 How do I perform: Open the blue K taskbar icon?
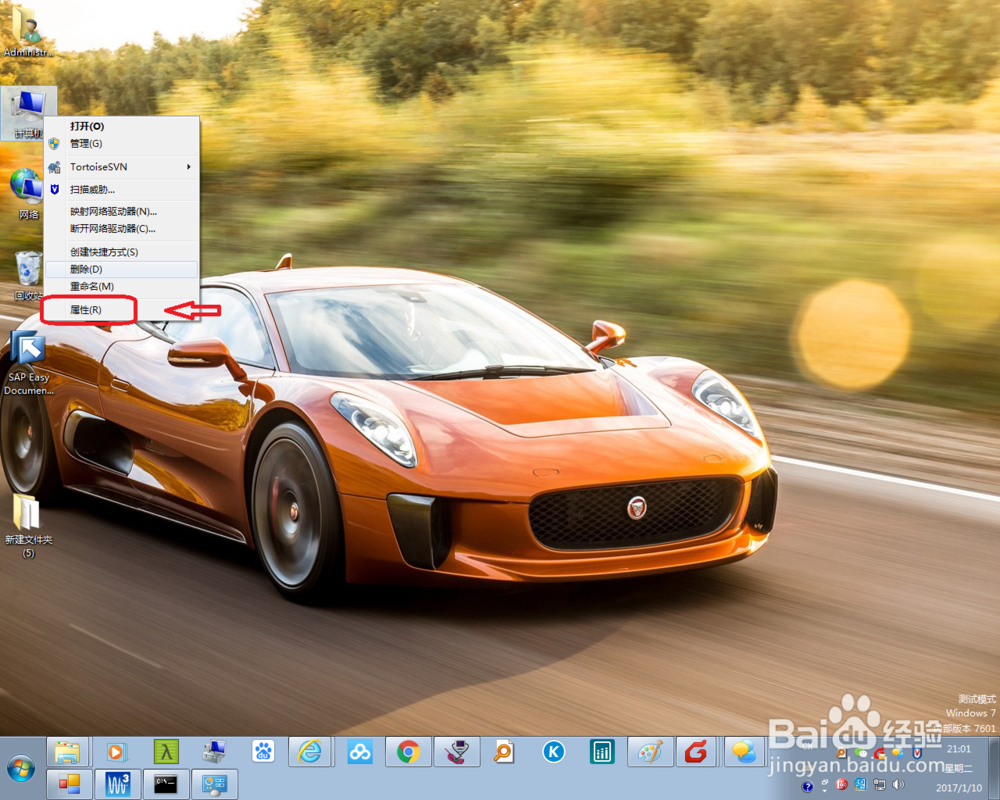(554, 752)
